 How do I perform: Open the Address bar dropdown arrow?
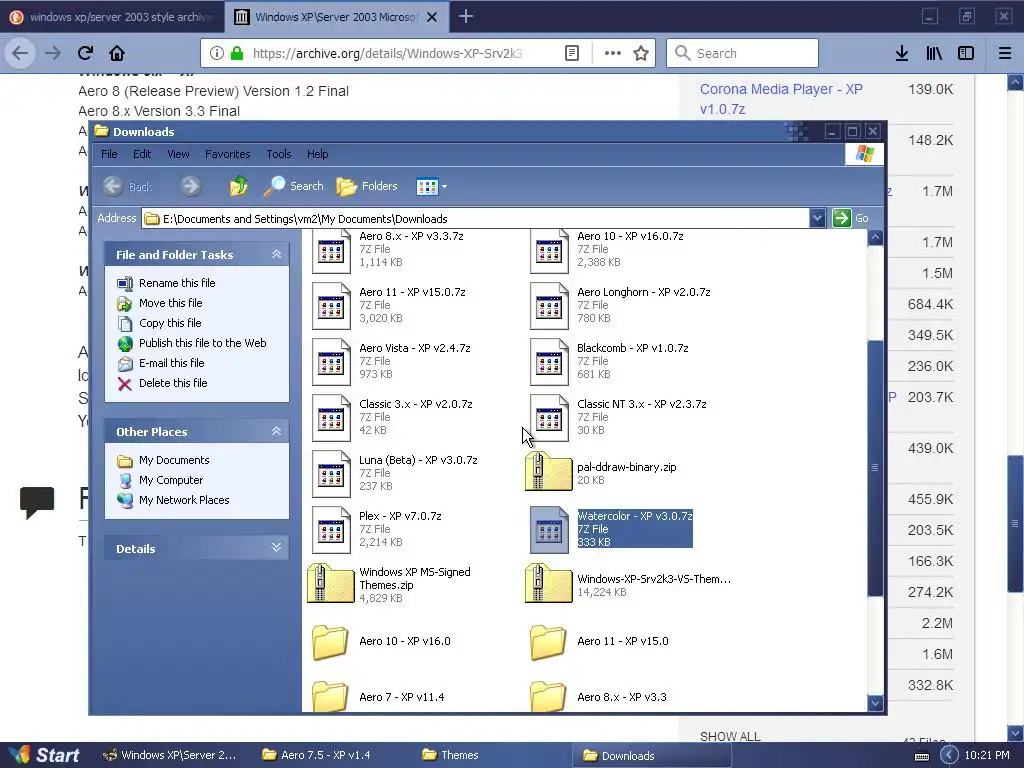pos(817,218)
